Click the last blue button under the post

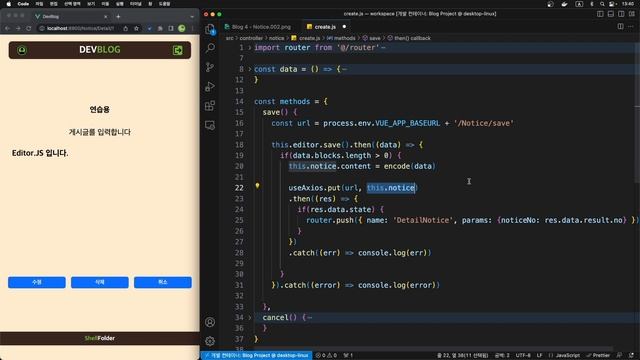point(162,282)
